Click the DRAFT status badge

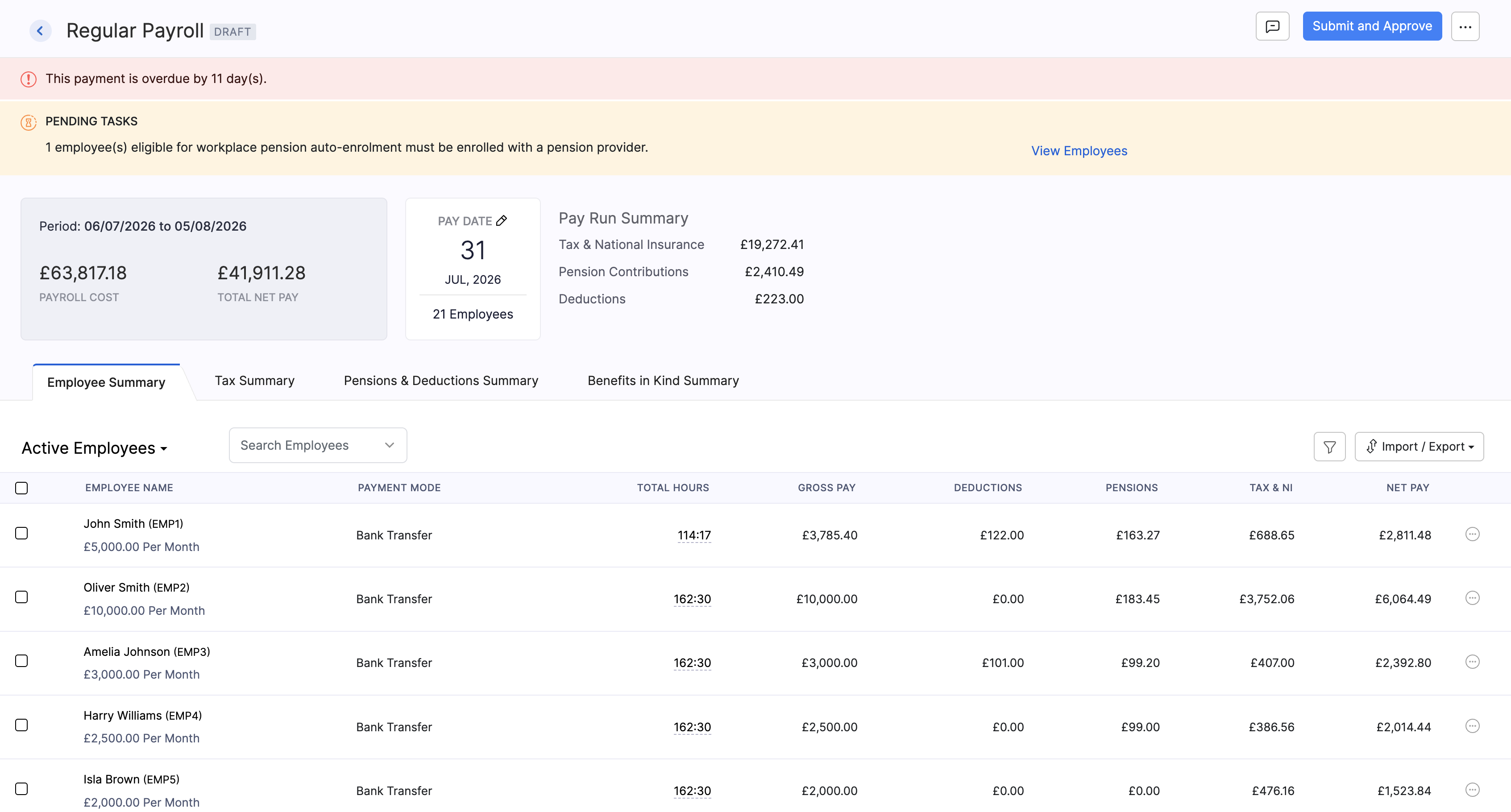[232, 32]
